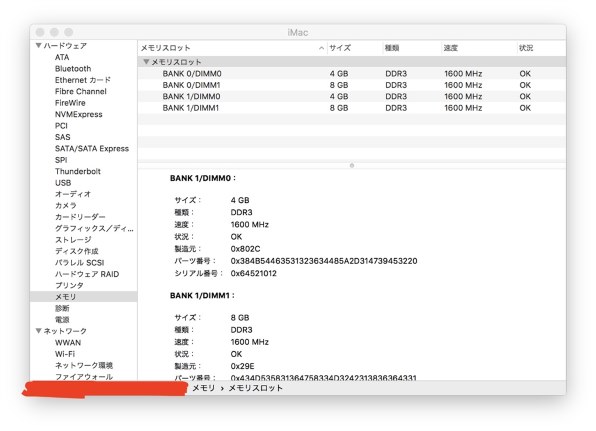Open パラレル SCSI sidebar entry
The height and width of the screenshot is (431, 596).
(x=79, y=263)
